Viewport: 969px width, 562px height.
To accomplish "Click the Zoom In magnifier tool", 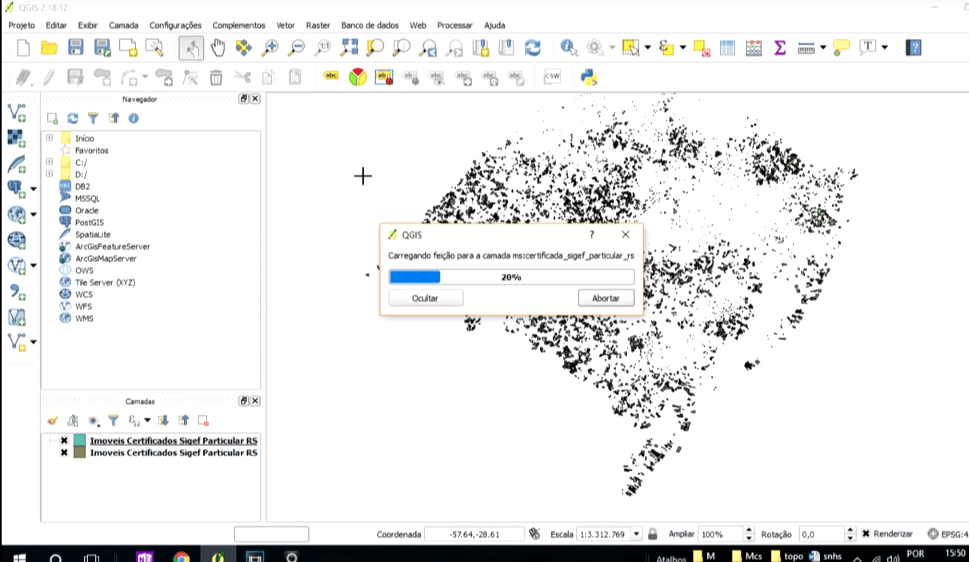I will coord(270,48).
